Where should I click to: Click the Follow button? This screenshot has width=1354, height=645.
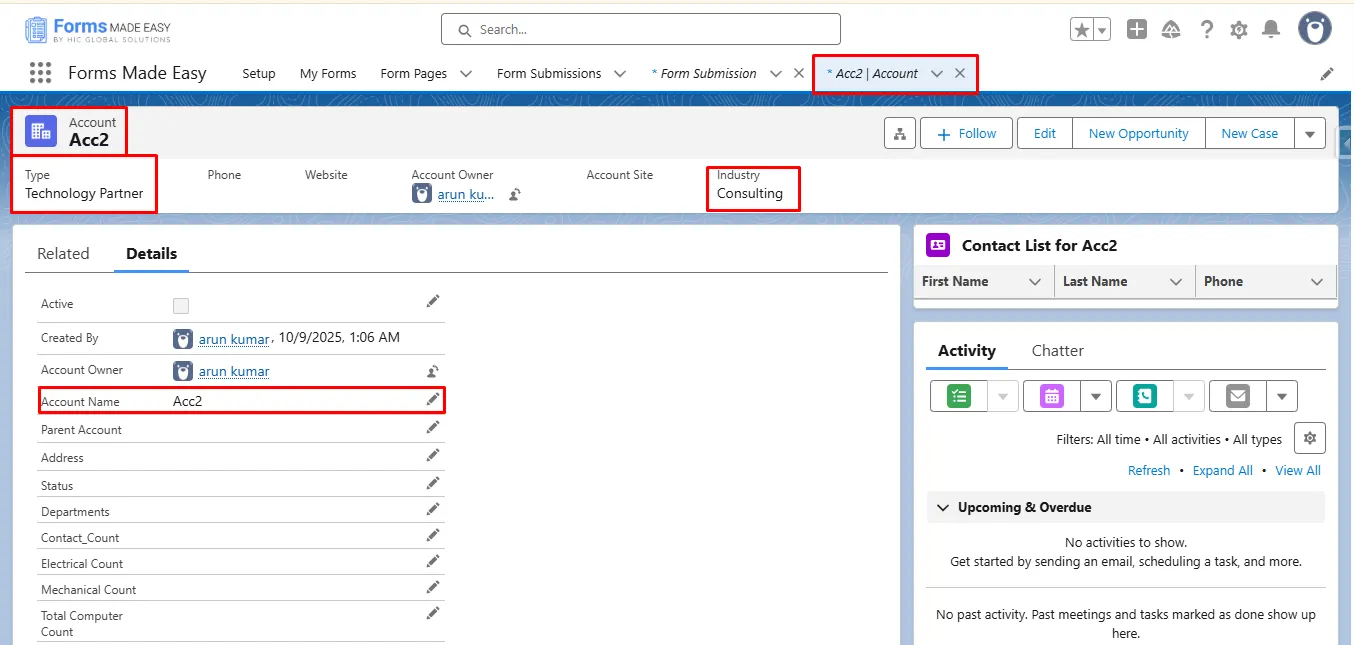point(966,134)
